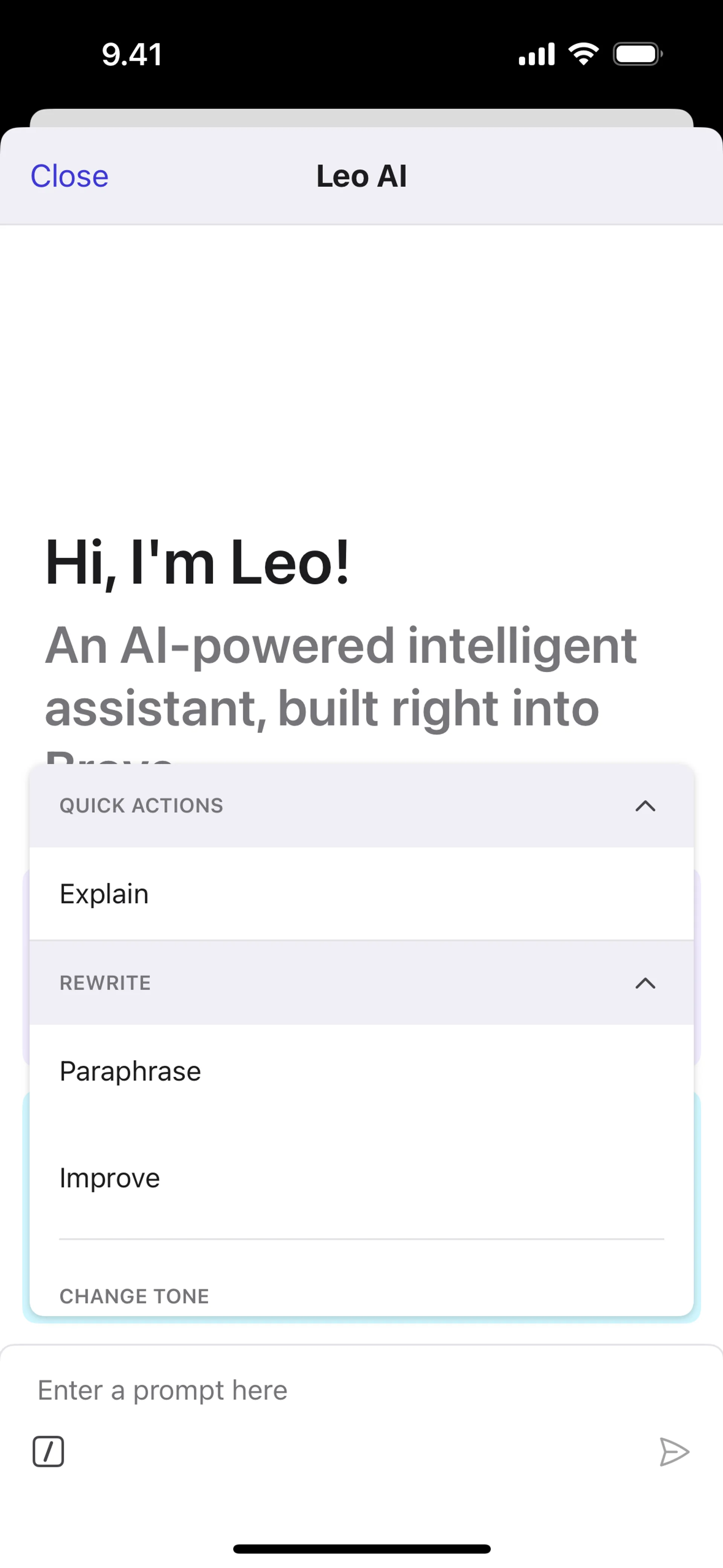Viewport: 723px width, 1568px height.
Task: Pick Improve from the Rewrite list
Action: coord(110,1178)
